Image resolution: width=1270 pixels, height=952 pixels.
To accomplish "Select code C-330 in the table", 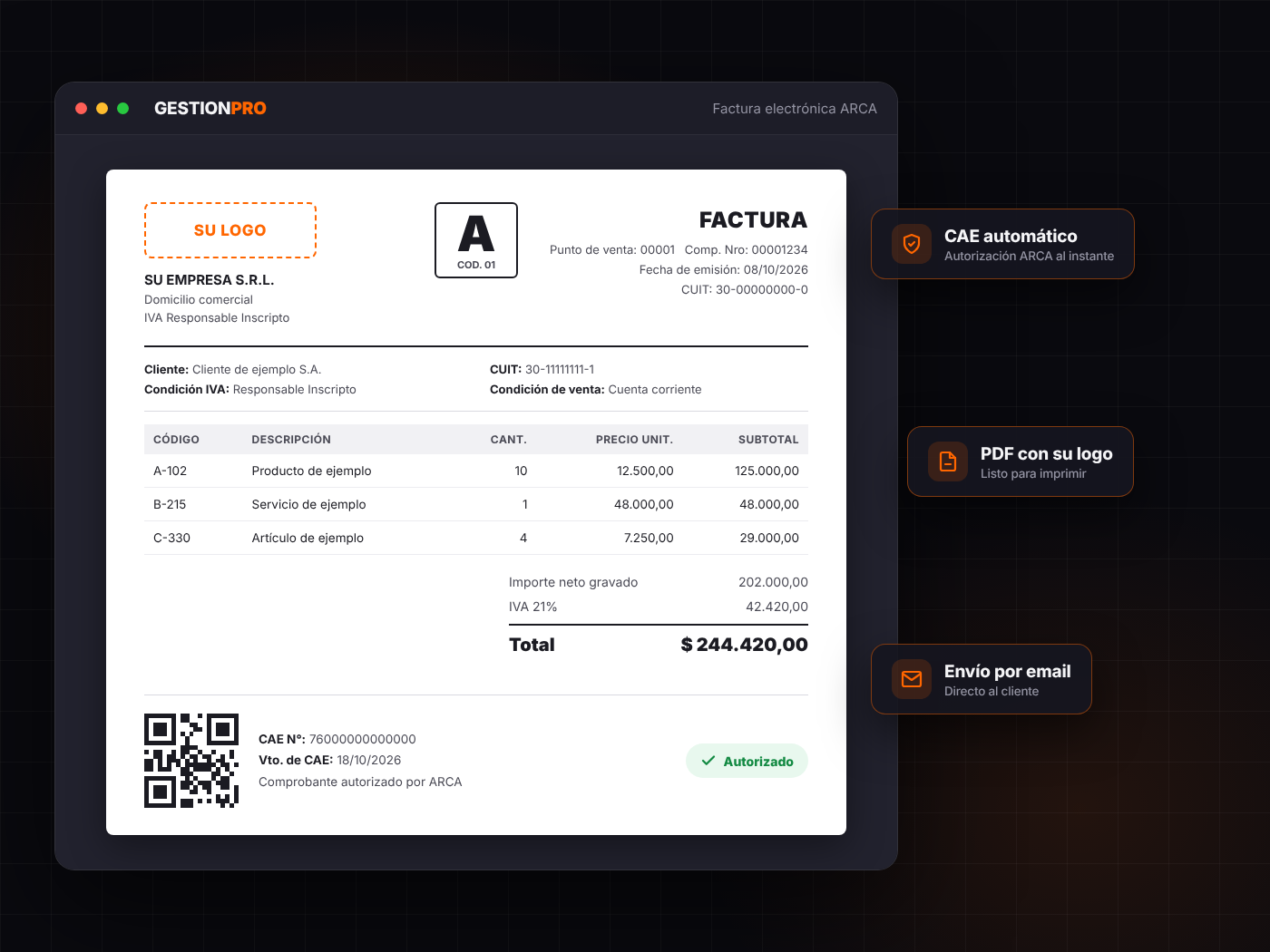I will click(171, 539).
